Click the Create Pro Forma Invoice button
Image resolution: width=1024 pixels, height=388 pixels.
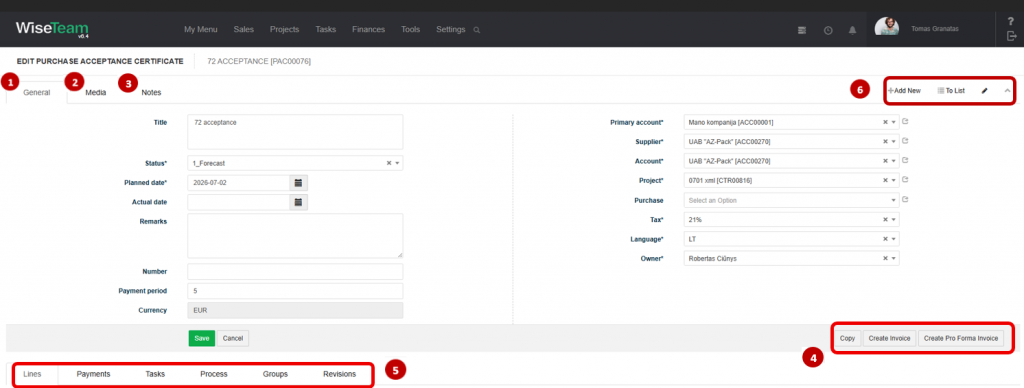click(x=961, y=338)
